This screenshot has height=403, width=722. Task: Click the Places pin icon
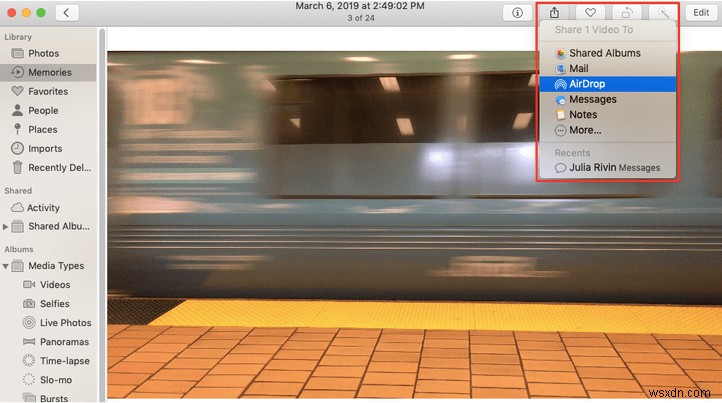click(17, 129)
